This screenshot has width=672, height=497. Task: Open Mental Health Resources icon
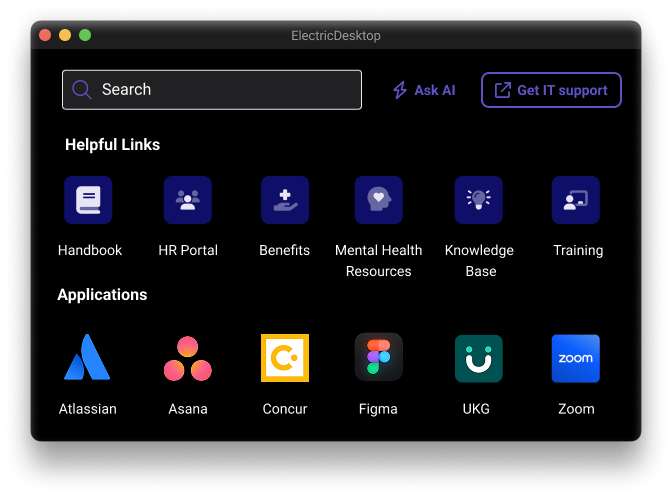379,200
